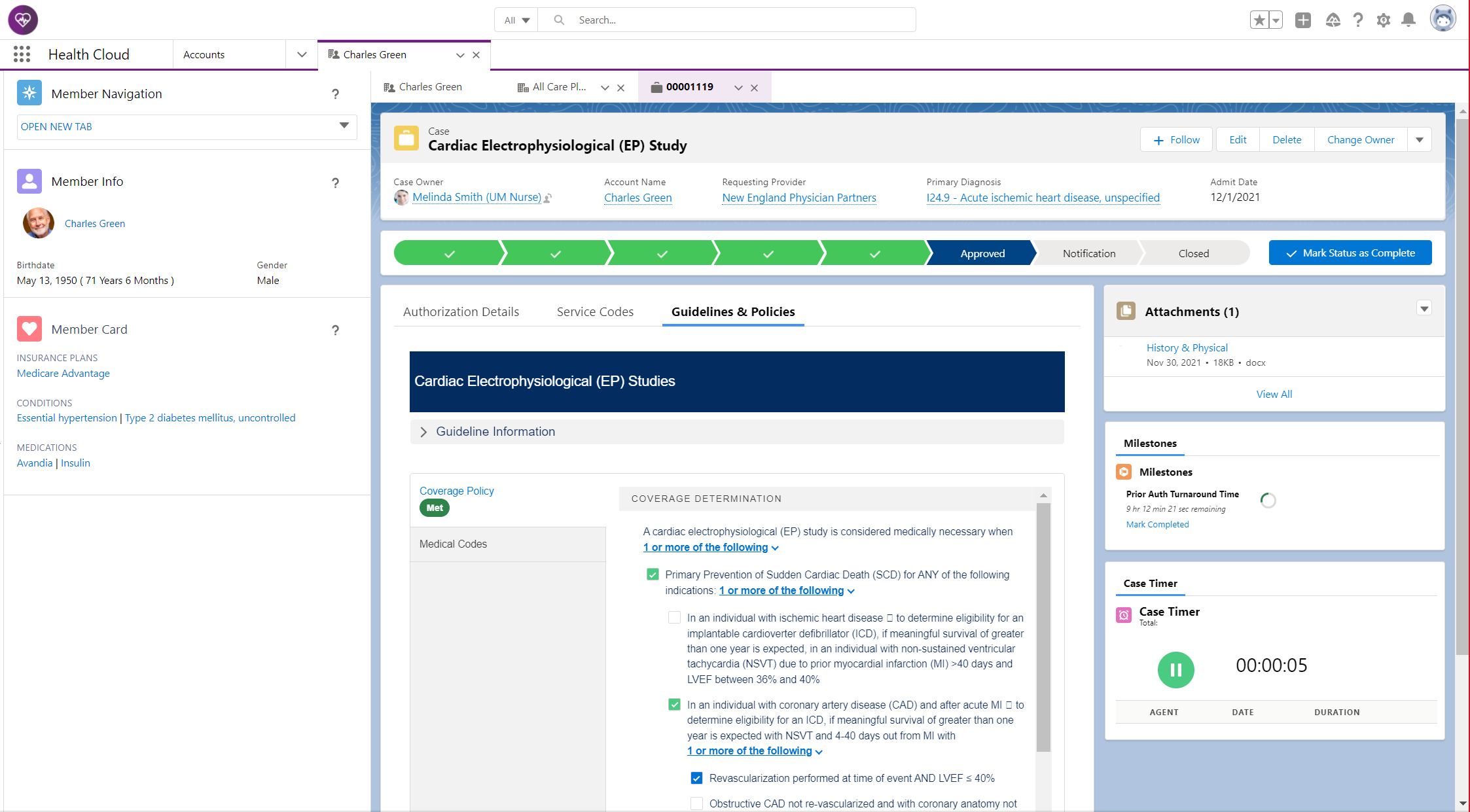This screenshot has width=1470, height=812.
Task: Click the Member Navigation help icon
Action: (x=335, y=94)
